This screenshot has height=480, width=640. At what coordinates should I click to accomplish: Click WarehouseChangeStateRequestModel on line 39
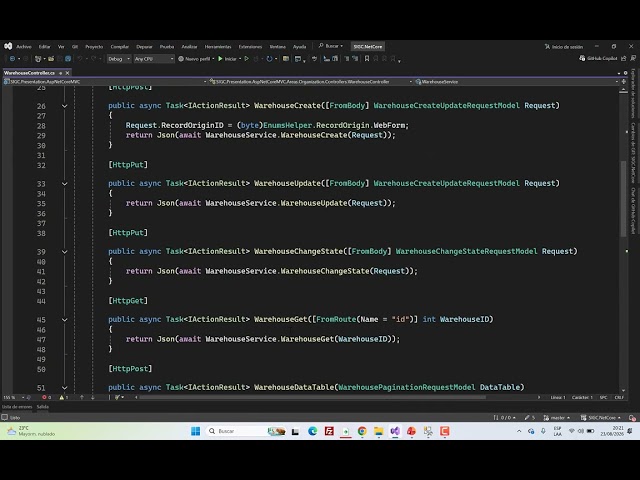pyautogui.click(x=467, y=251)
